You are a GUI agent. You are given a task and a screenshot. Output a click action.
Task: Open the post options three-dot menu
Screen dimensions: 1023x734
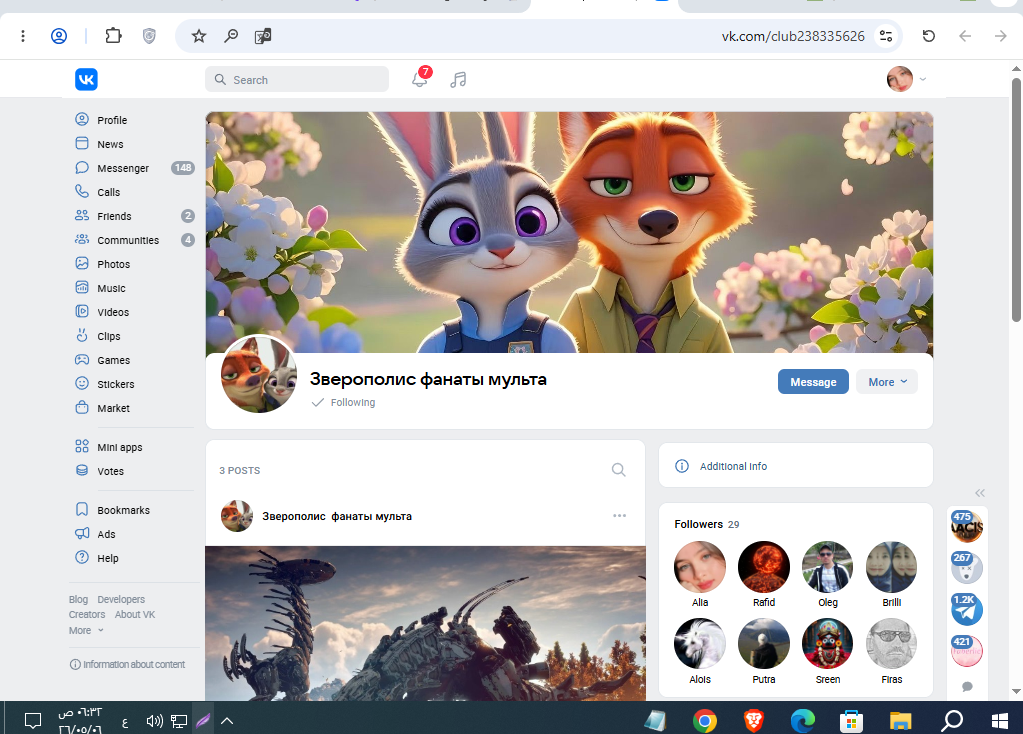click(619, 515)
